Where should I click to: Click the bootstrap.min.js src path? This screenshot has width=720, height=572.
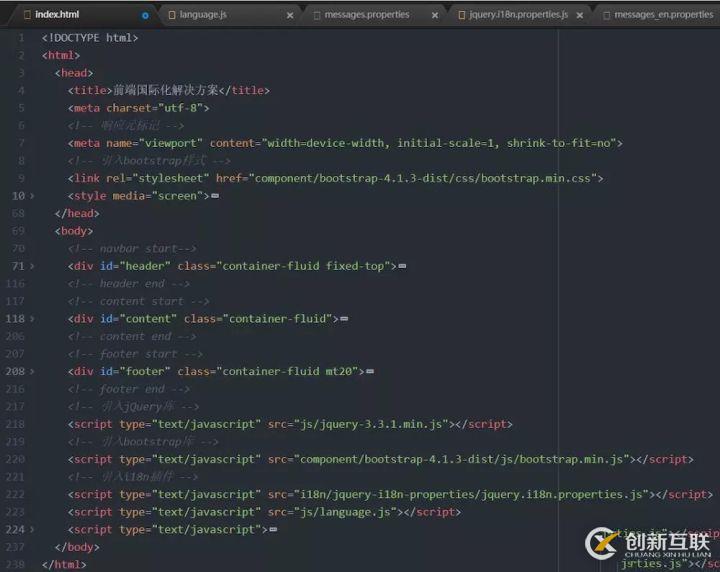click(461, 460)
